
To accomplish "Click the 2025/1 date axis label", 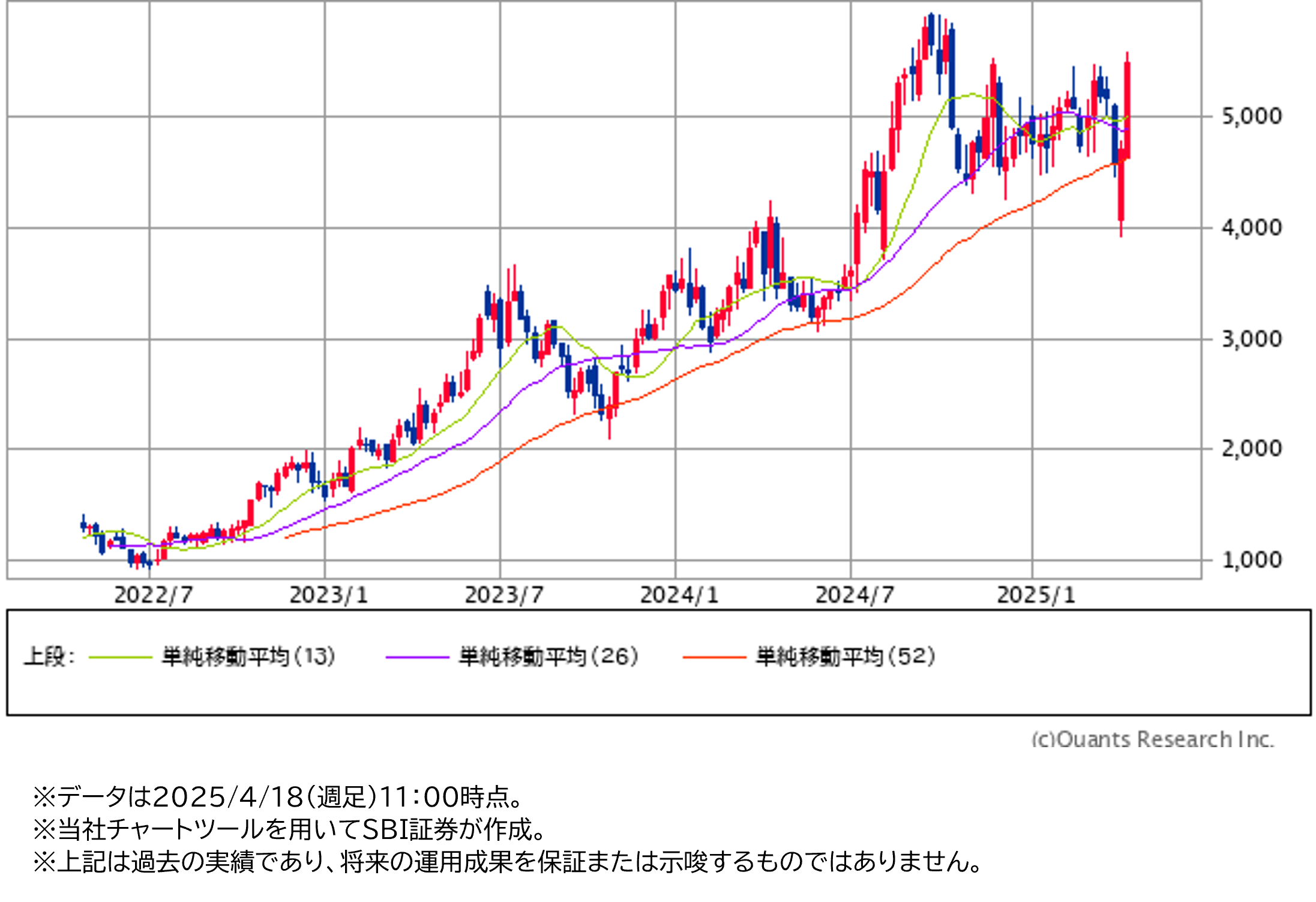I will pos(1036,595).
